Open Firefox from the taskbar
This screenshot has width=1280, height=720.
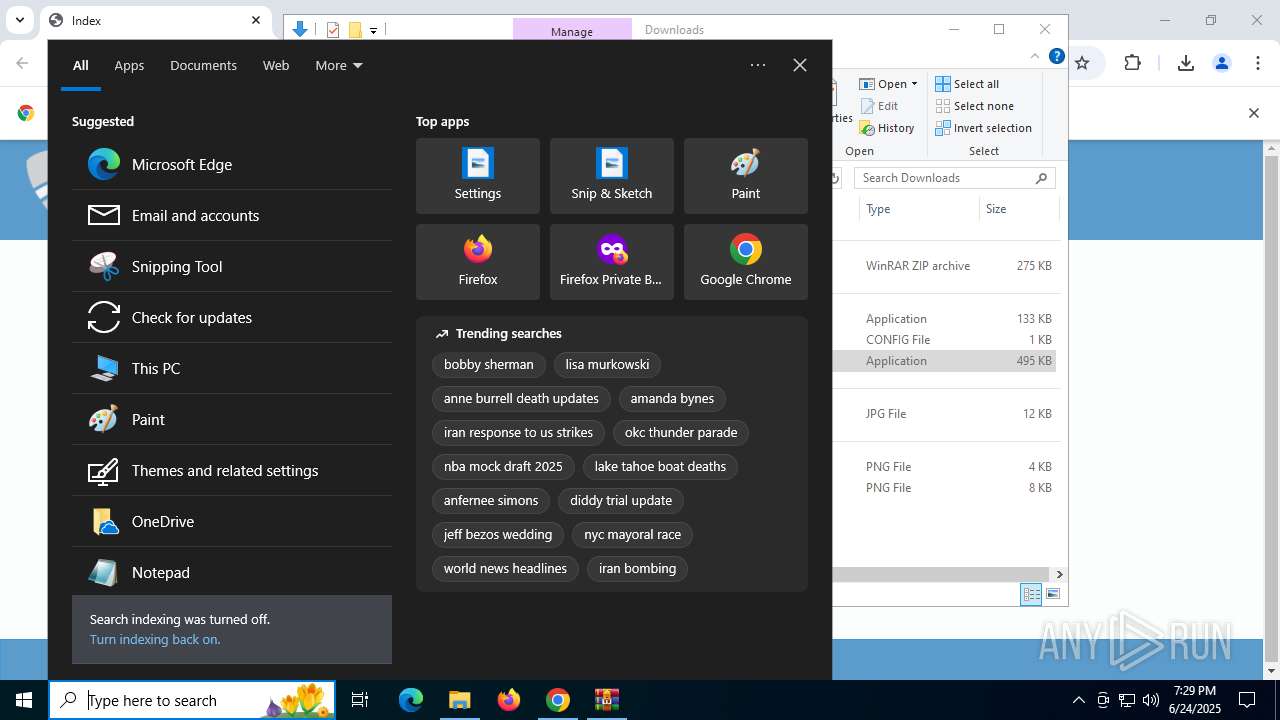(x=508, y=700)
